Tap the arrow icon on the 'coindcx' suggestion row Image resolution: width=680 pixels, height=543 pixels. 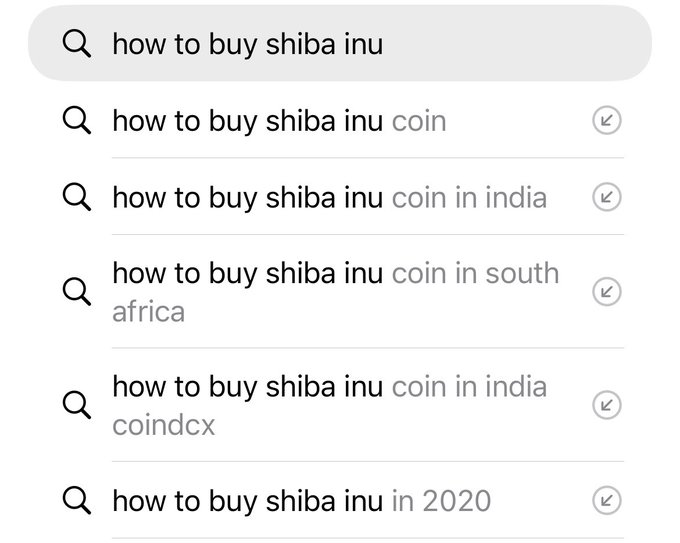[606, 405]
